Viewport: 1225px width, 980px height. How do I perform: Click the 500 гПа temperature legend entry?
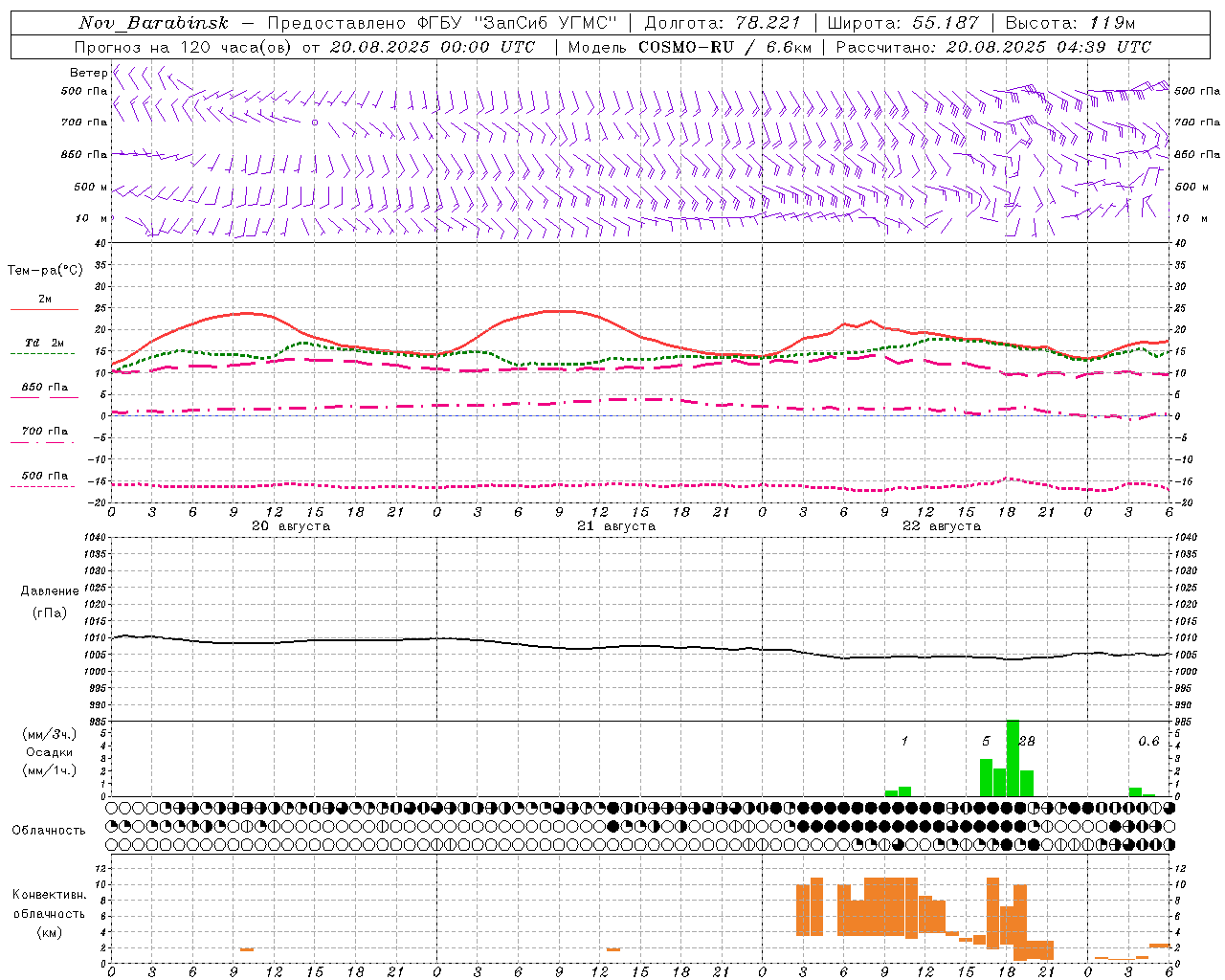click(x=45, y=476)
